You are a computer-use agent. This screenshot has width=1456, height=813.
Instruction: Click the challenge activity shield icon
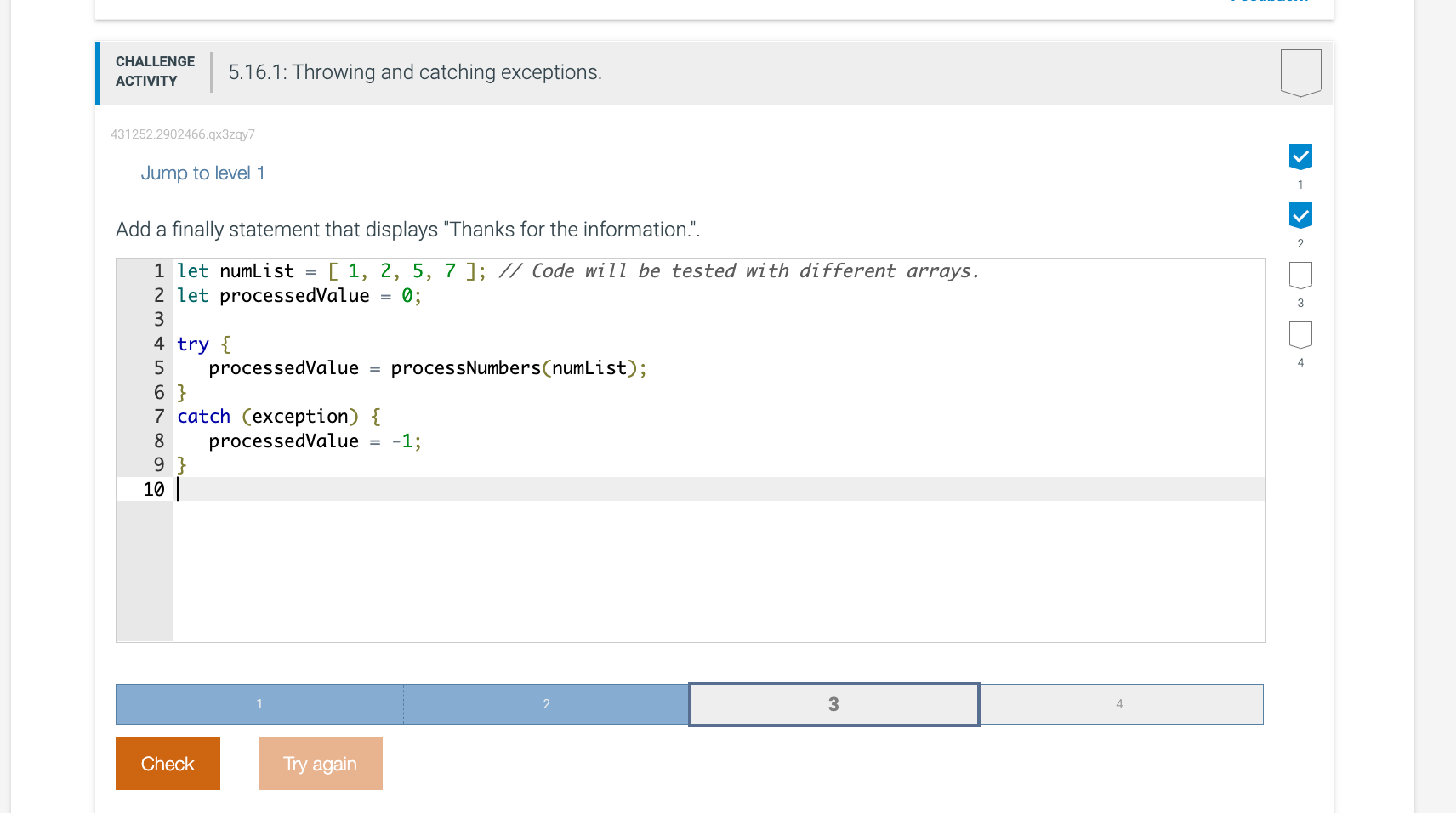(x=1300, y=72)
